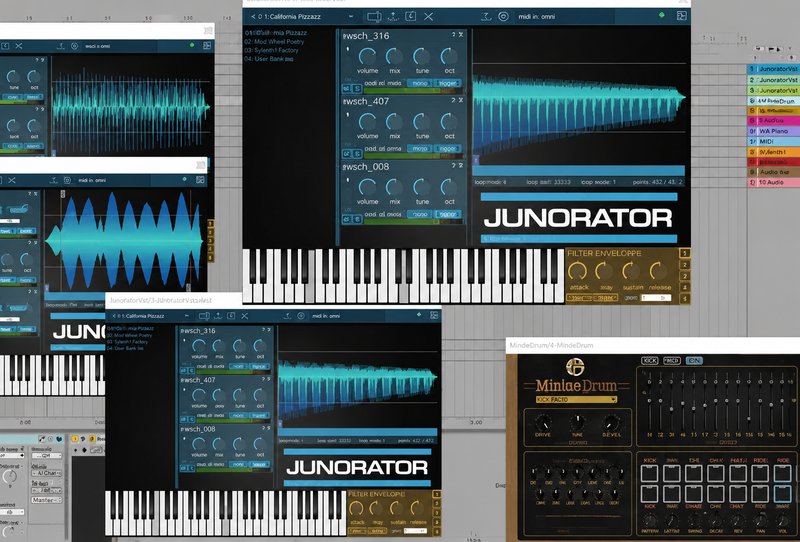This screenshot has height=542, width=800.
Task: Remove wsch_316 layer with its x icon, large Junorator
Action: tap(461, 35)
